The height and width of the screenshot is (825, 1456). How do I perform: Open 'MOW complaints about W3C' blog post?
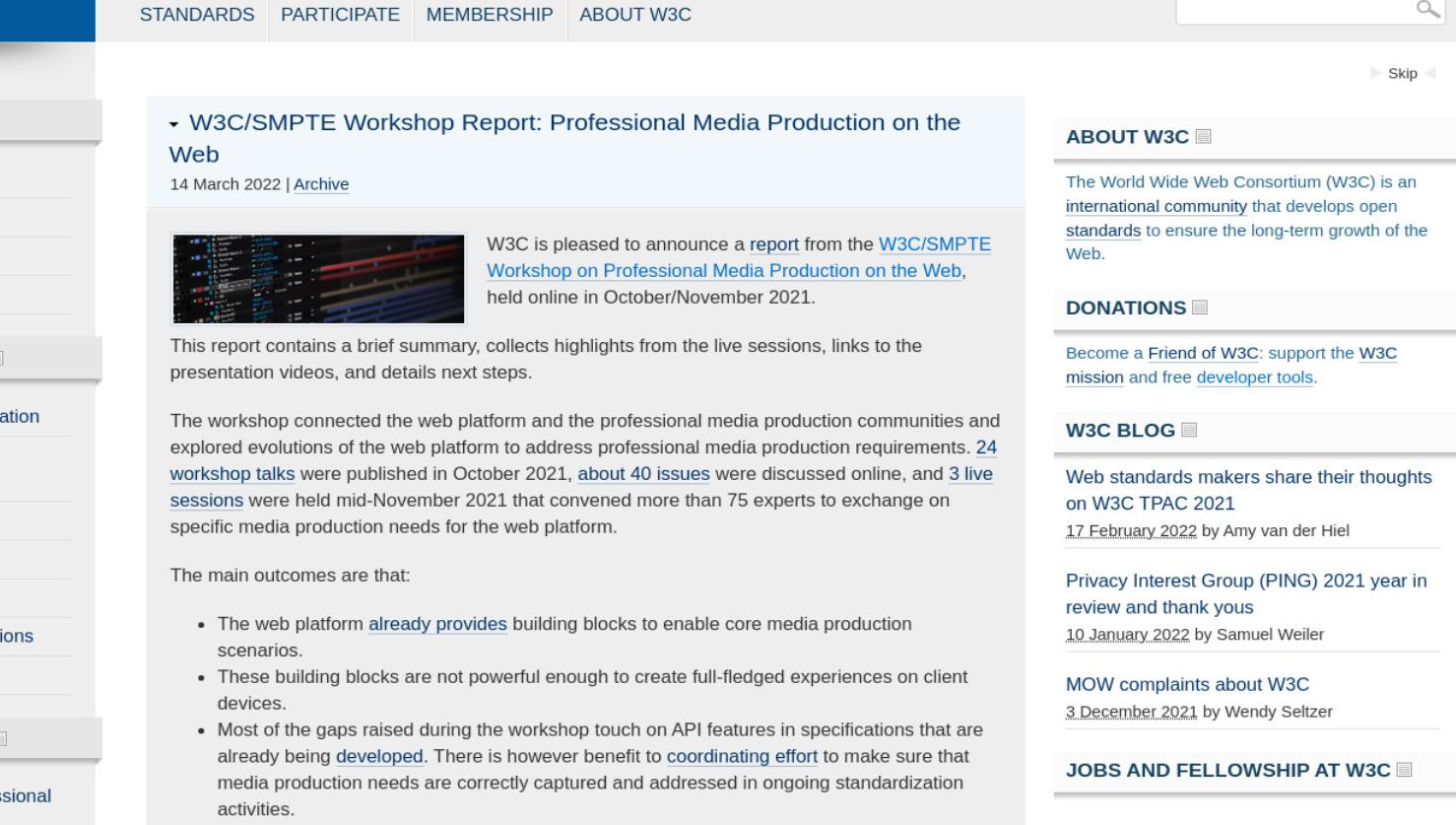tap(1187, 684)
